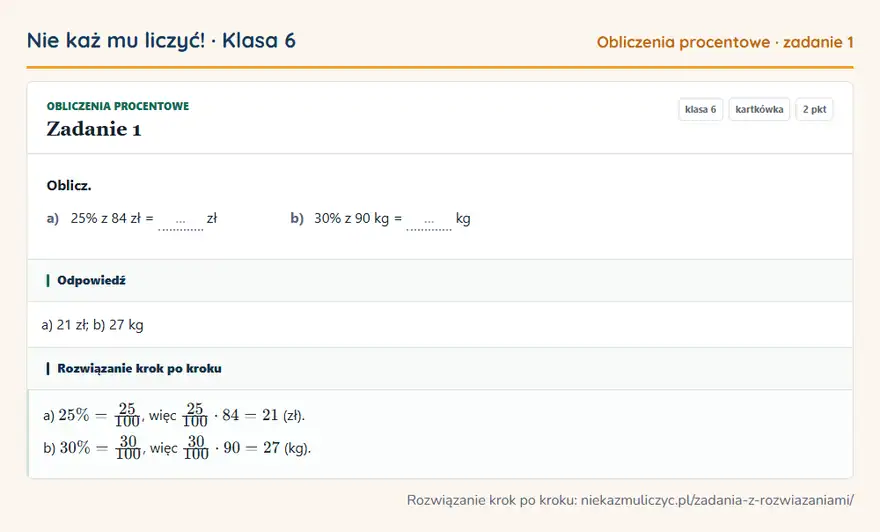Viewport: 880px width, 532px height.
Task: Click solution line b) with 30/100 · 90 = 27
Action: (177, 448)
